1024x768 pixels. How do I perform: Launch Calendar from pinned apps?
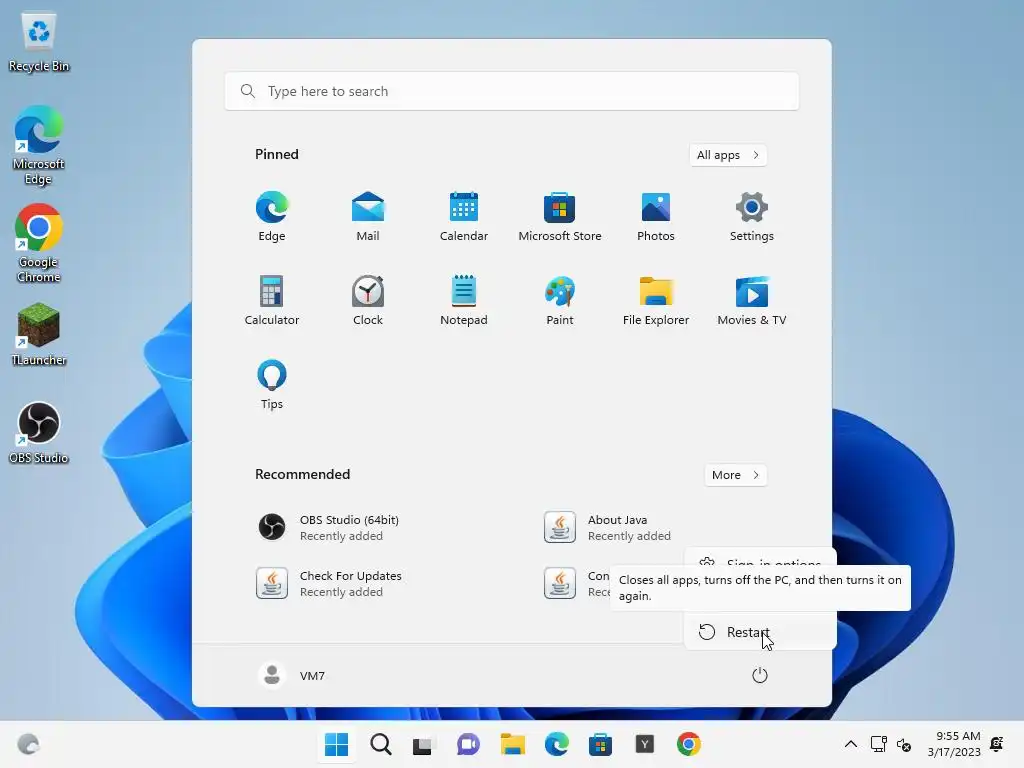click(x=464, y=217)
